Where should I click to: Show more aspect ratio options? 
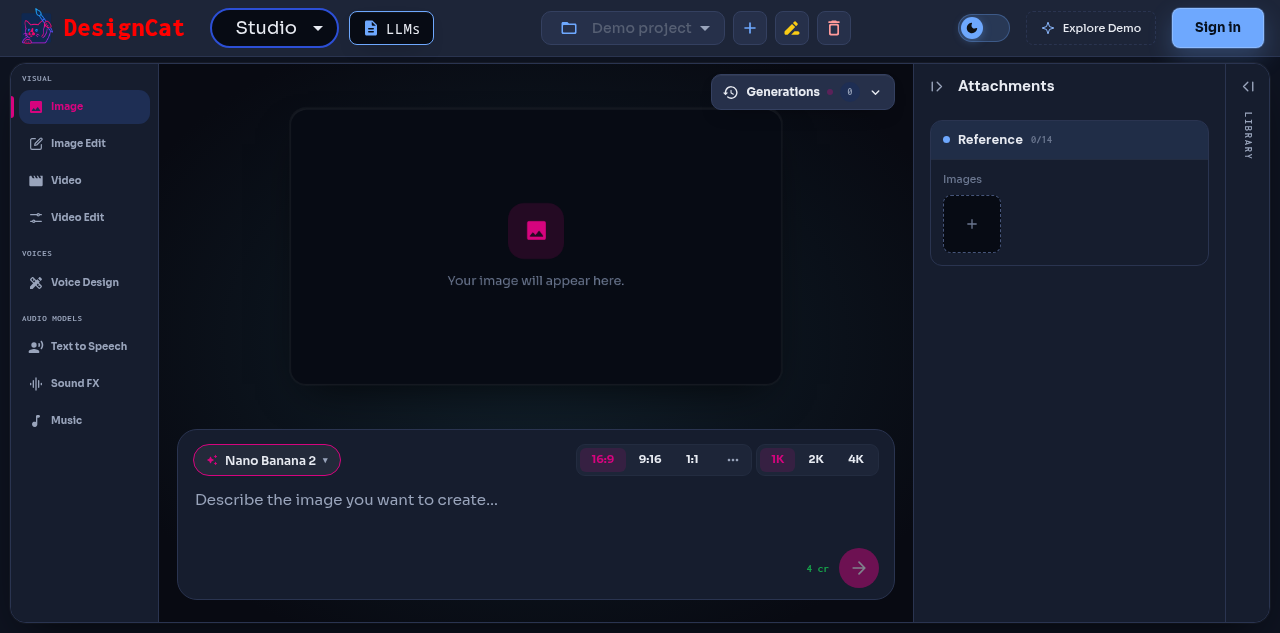point(733,460)
